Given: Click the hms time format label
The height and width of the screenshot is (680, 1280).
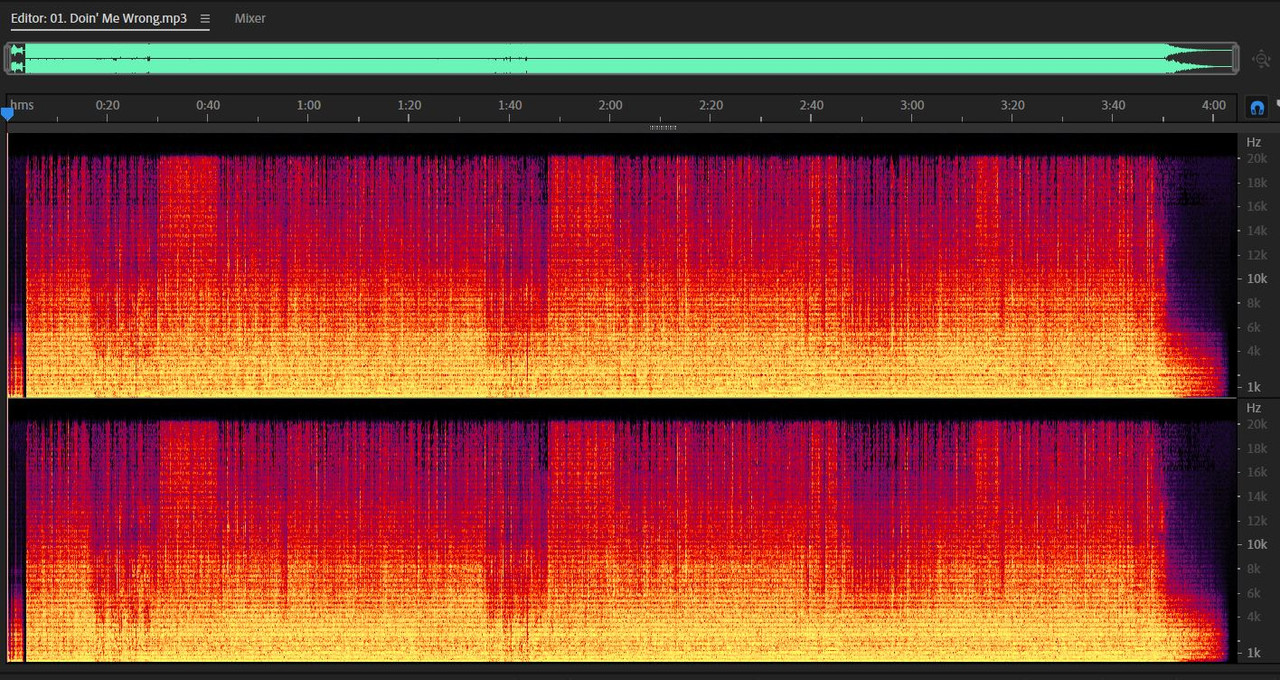Looking at the screenshot, I should click(x=22, y=105).
